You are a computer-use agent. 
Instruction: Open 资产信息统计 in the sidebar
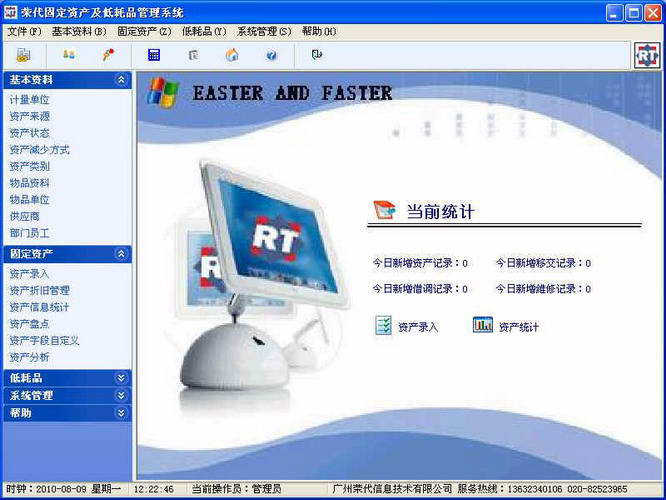pos(40,307)
